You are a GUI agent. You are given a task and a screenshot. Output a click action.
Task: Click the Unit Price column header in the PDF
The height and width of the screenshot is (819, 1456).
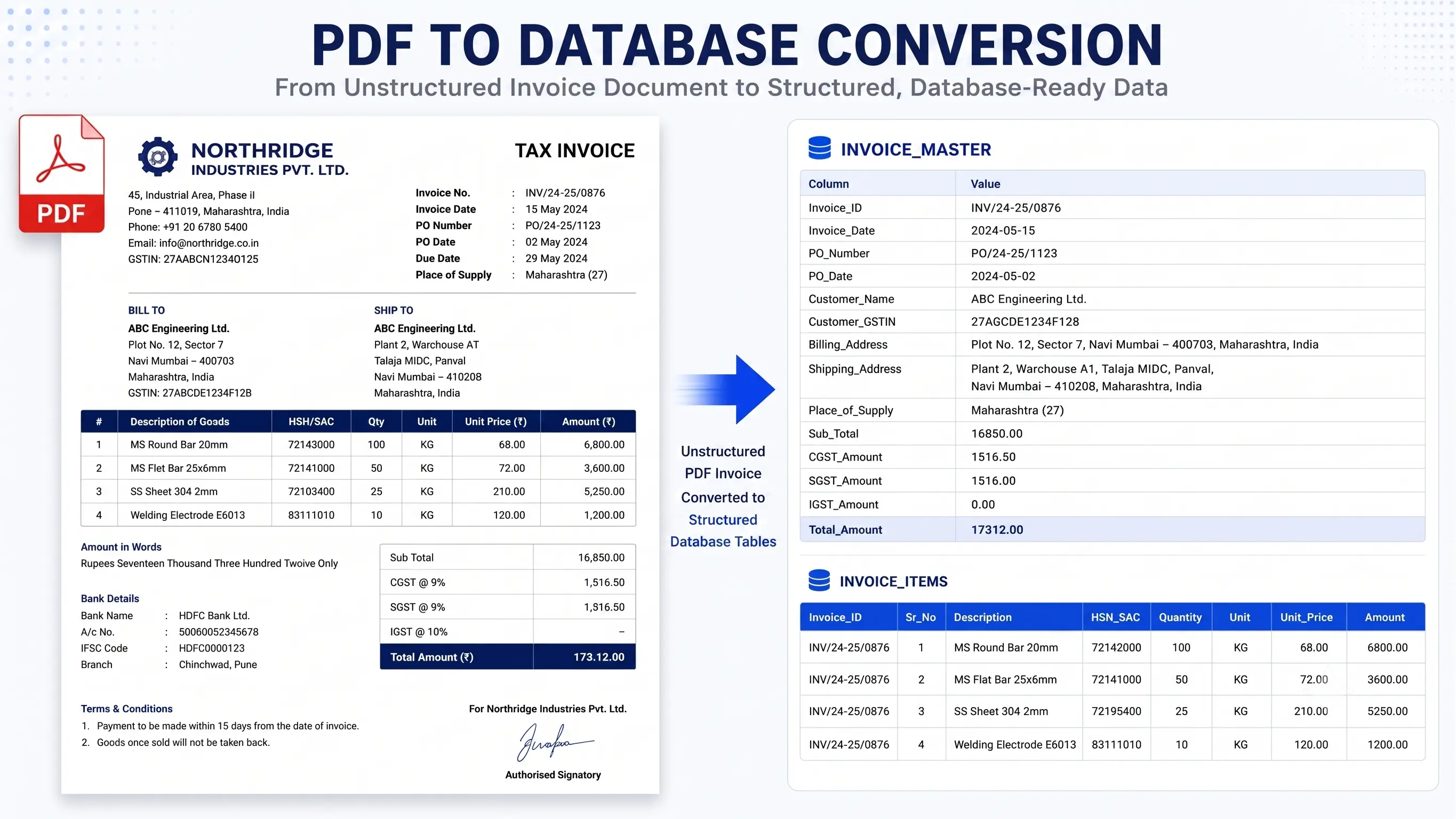click(495, 422)
